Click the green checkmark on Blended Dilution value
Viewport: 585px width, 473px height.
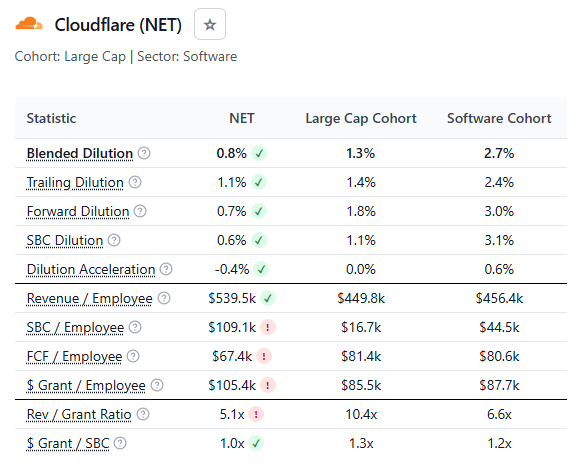click(259, 153)
